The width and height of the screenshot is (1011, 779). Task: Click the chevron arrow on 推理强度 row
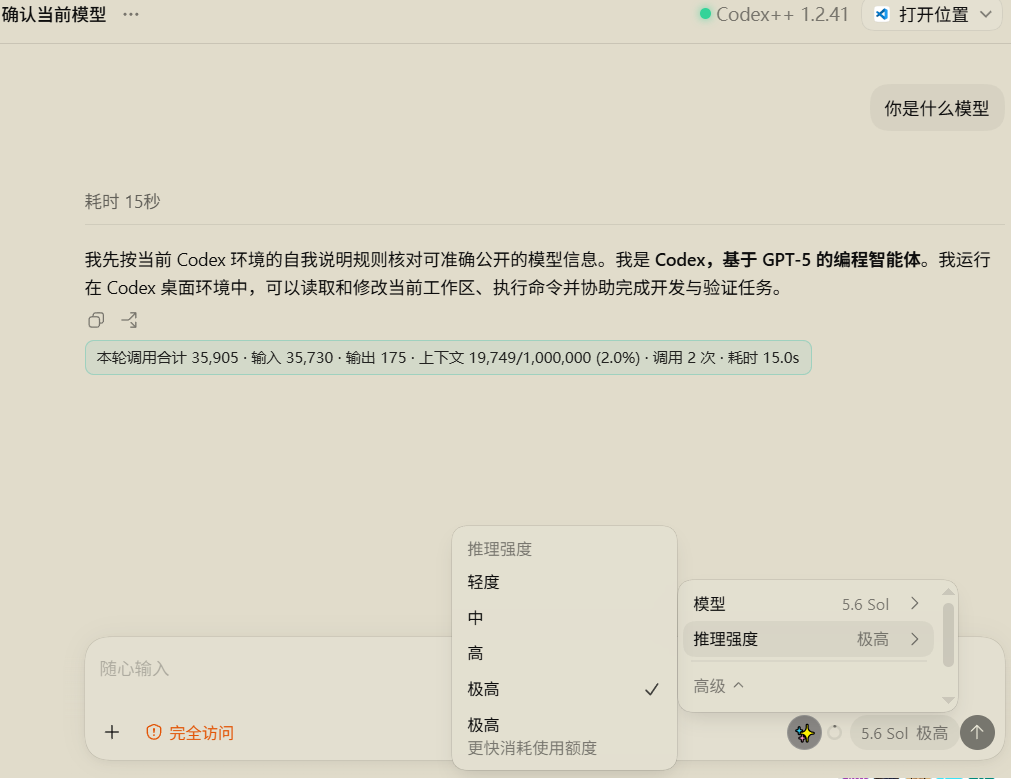click(914, 639)
